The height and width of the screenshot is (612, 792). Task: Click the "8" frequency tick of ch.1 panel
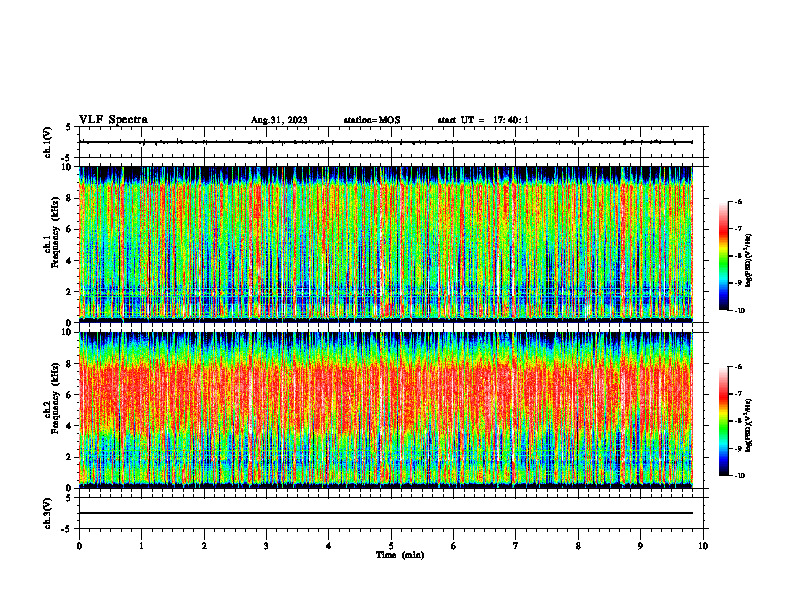[70, 198]
